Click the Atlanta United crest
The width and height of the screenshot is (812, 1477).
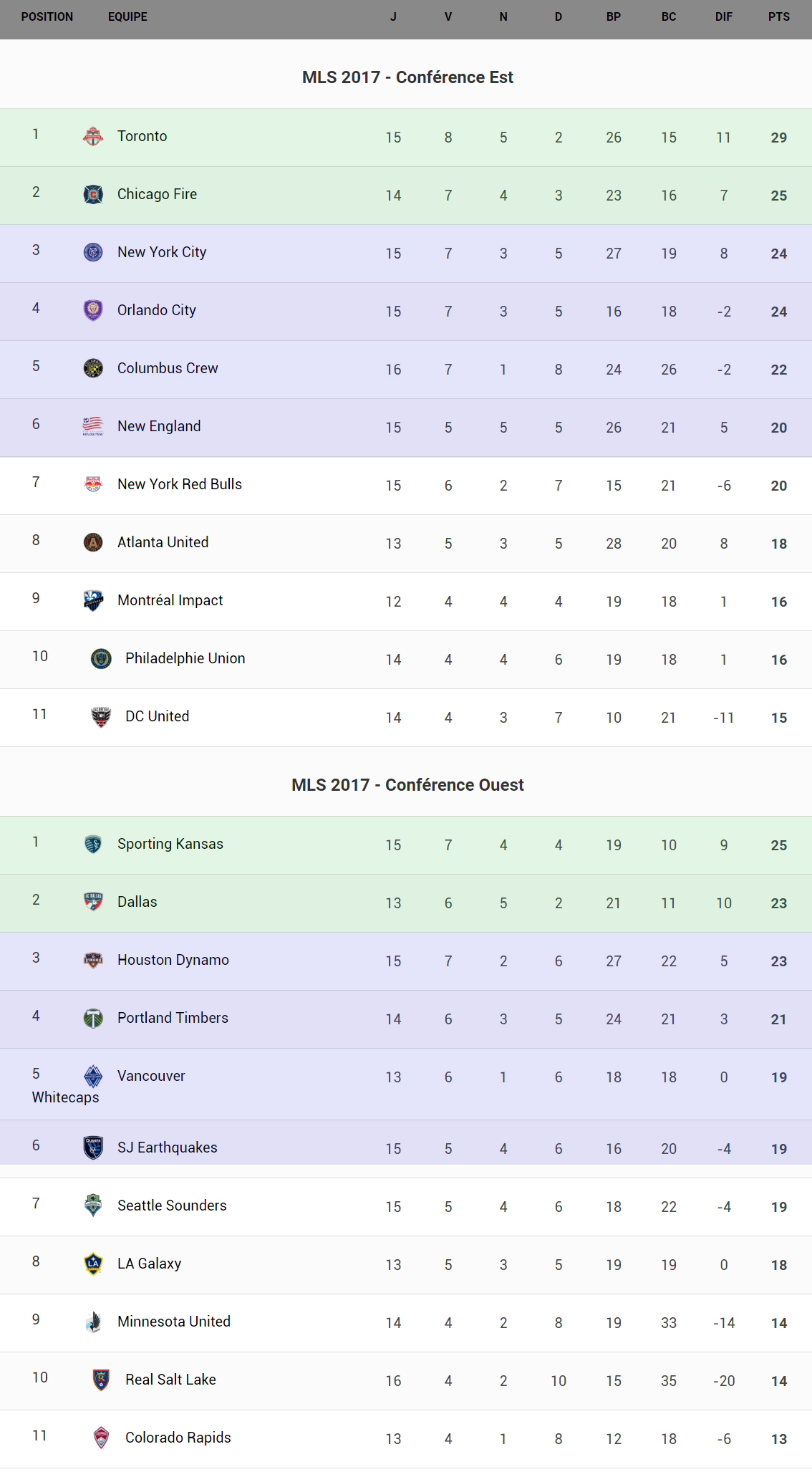pyautogui.click(x=93, y=542)
